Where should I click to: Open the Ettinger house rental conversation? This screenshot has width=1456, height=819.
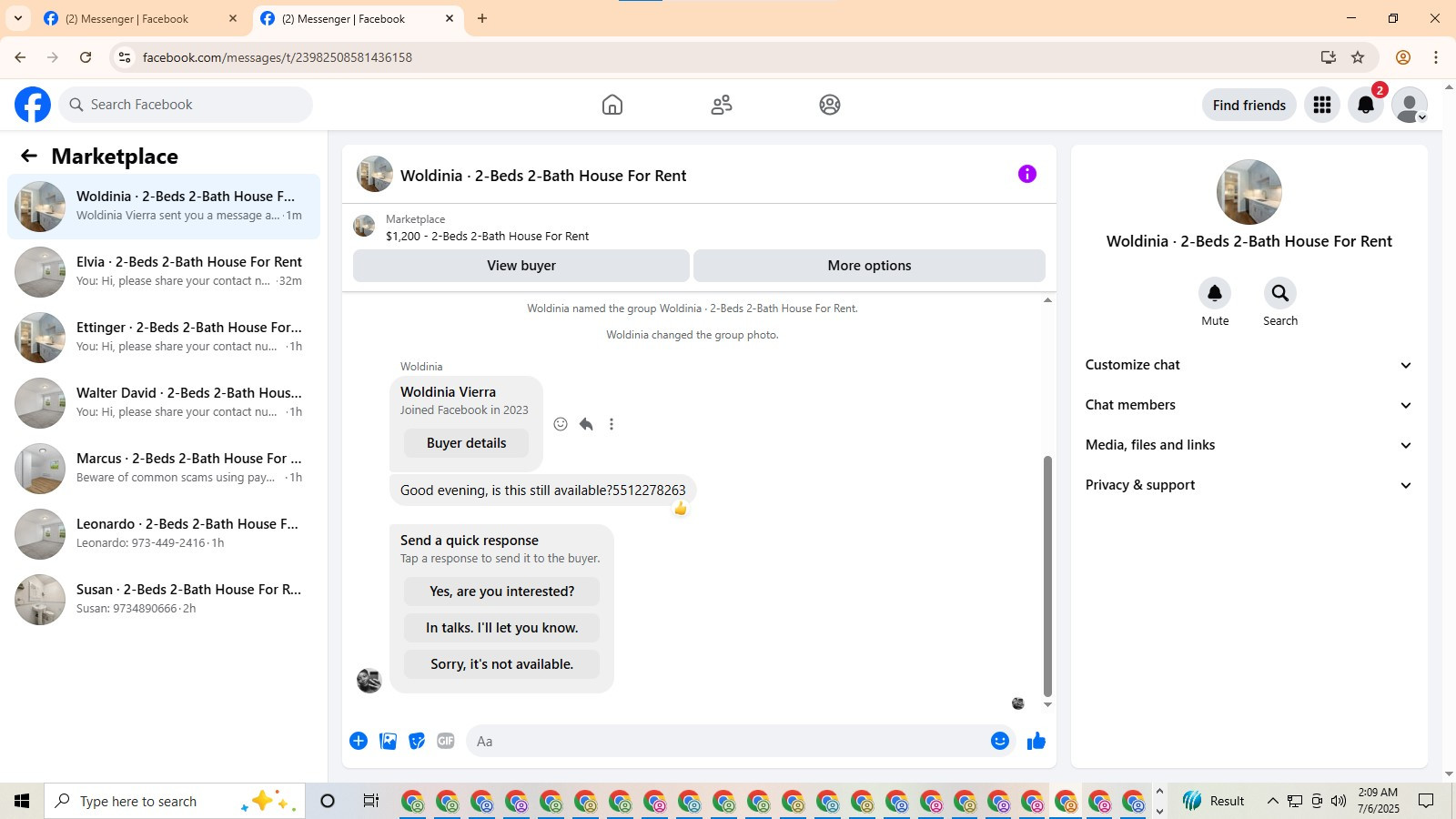click(x=164, y=338)
